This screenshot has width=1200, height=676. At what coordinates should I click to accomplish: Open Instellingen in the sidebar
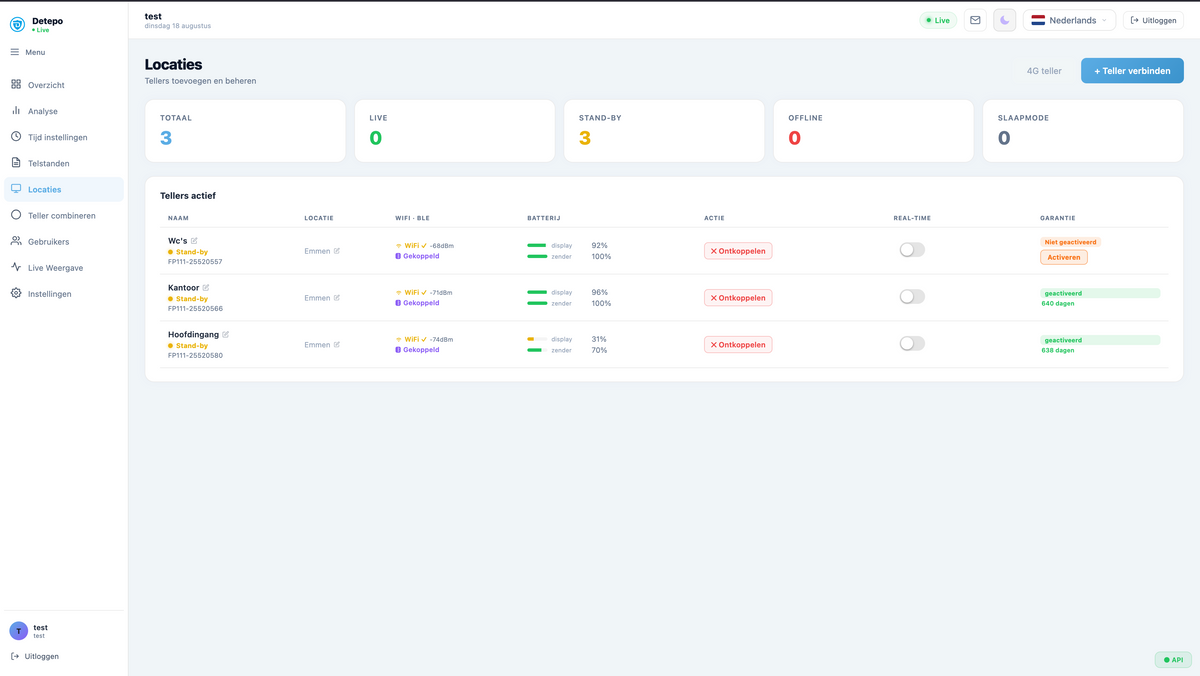(x=64, y=294)
